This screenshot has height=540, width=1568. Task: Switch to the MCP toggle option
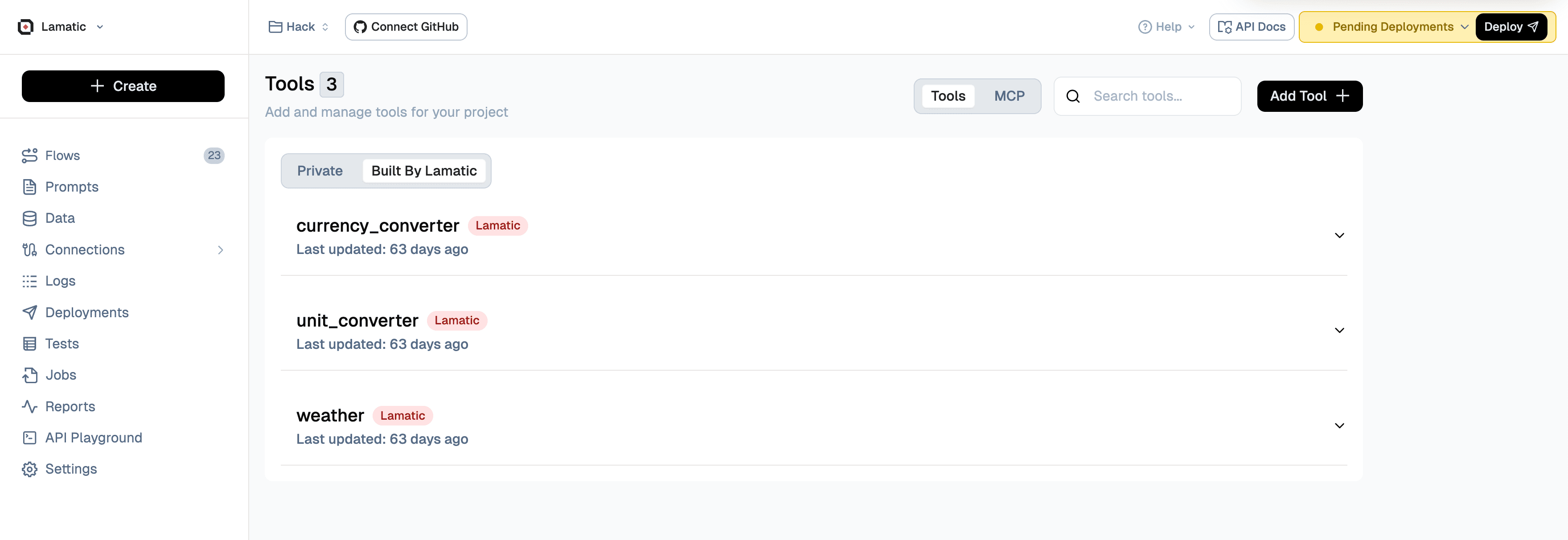1009,96
